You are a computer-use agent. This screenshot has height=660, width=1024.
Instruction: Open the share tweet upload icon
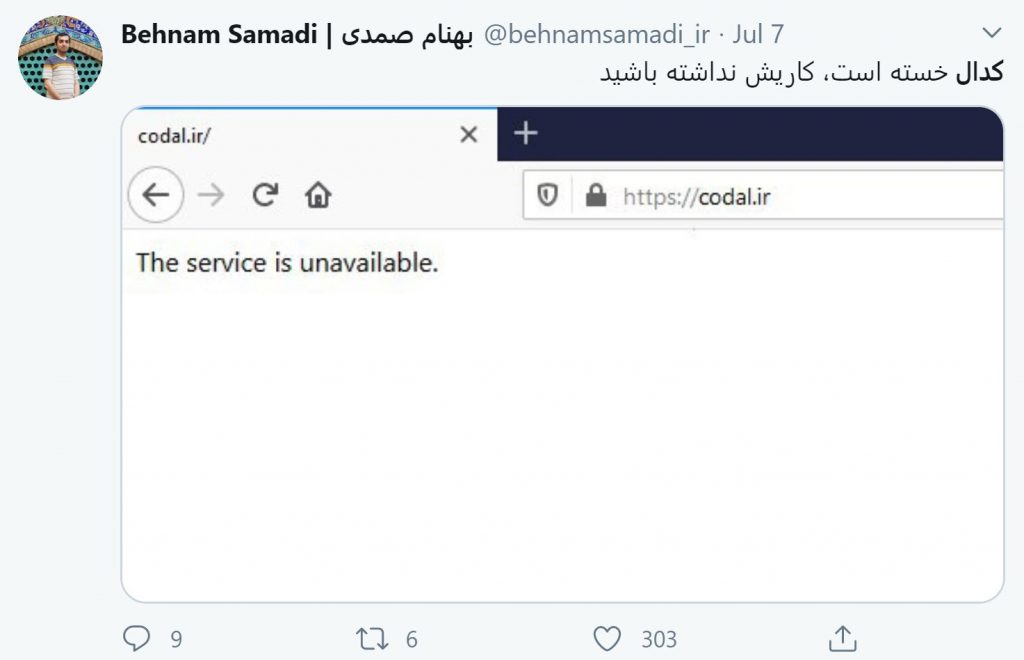[842, 638]
